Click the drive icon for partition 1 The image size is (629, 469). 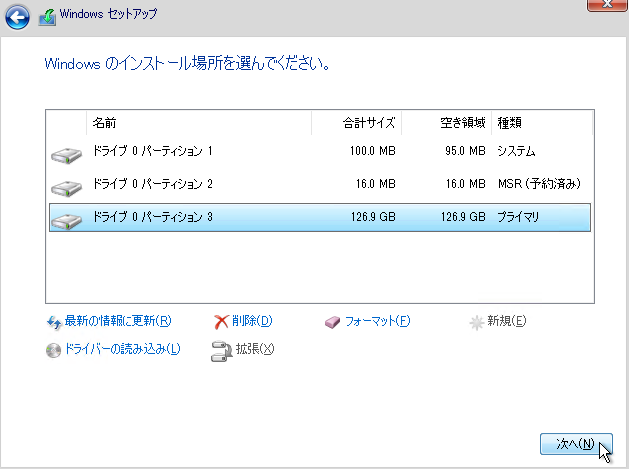(67, 155)
